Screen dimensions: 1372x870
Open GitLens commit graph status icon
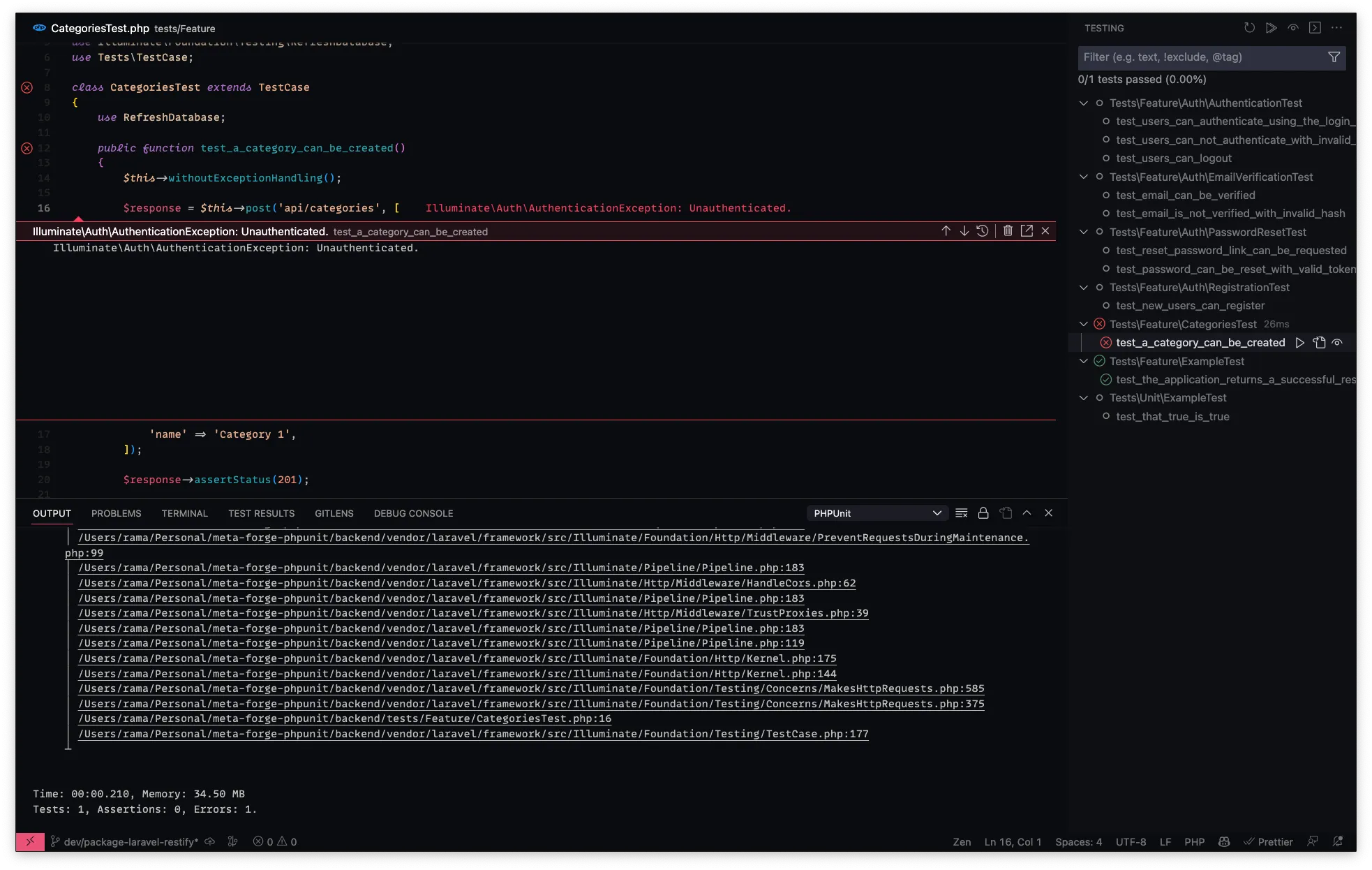[232, 842]
